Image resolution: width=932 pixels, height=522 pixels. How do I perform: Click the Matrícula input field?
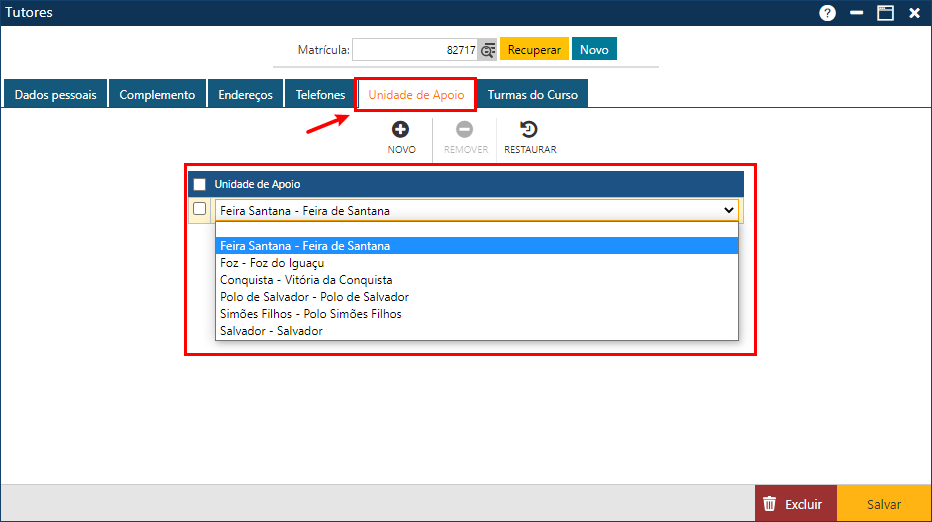coord(414,49)
